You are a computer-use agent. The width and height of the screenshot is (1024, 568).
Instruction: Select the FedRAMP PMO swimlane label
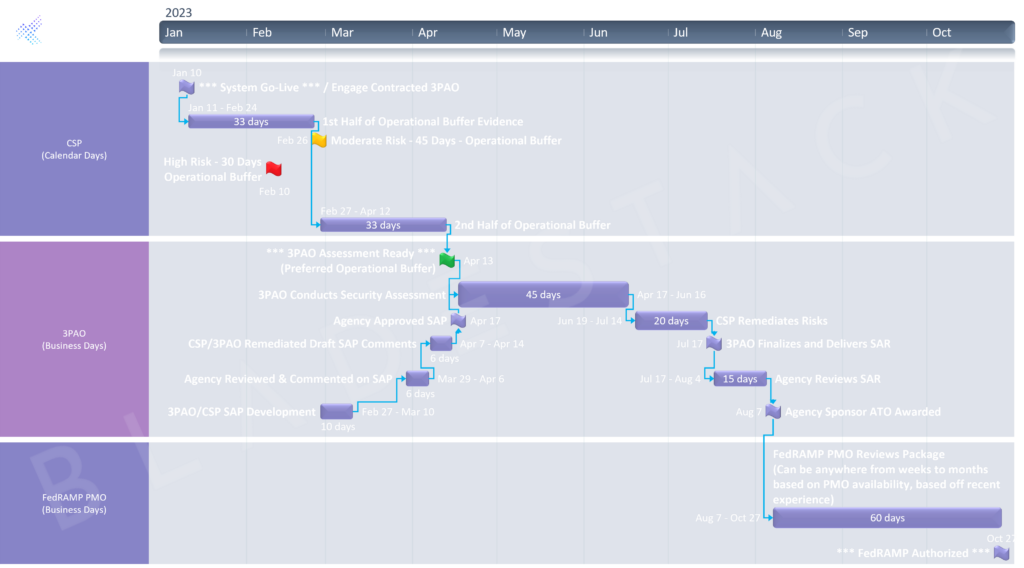pos(74,503)
